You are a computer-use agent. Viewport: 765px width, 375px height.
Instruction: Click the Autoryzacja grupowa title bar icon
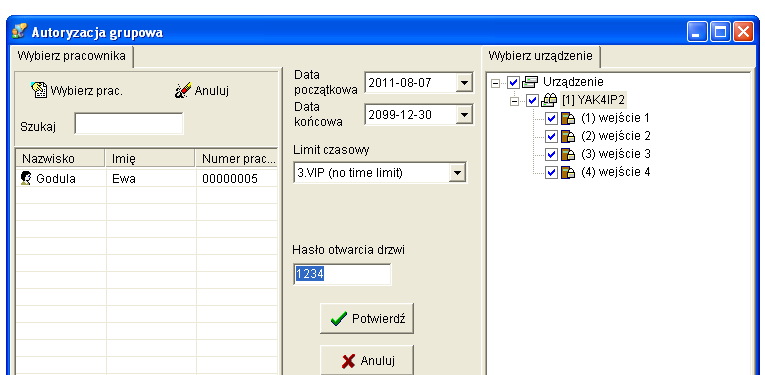coord(20,31)
